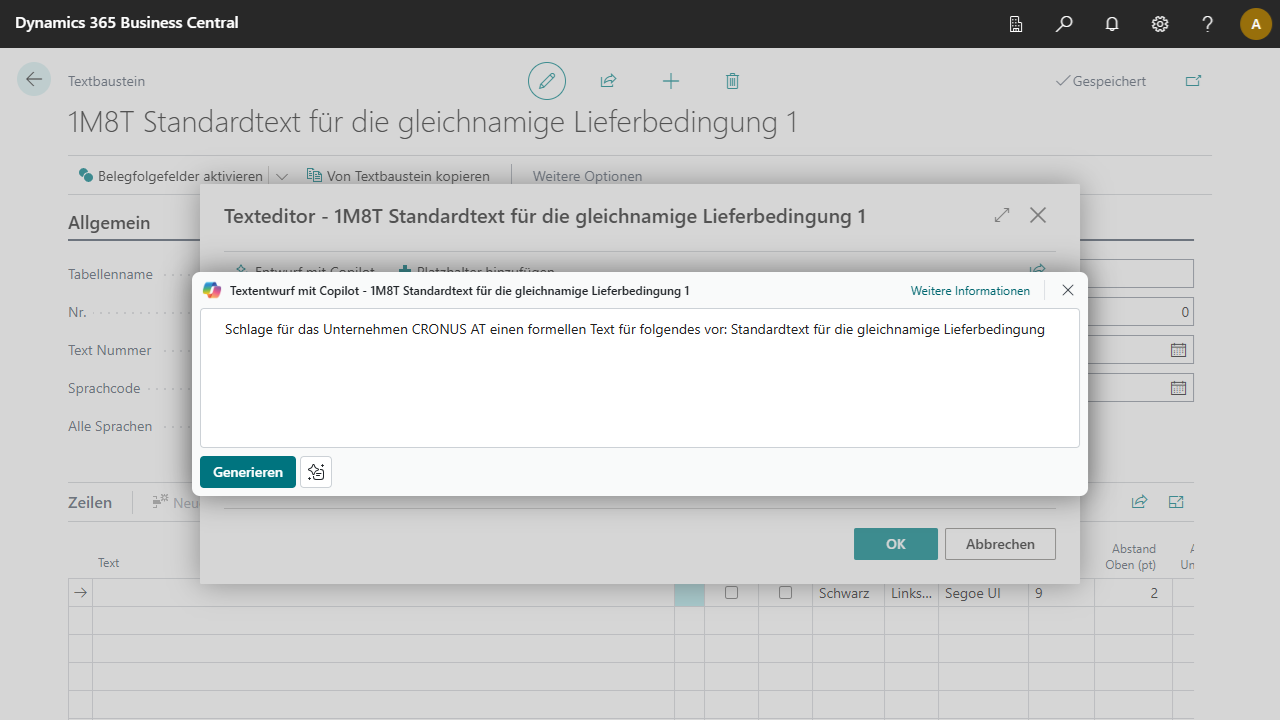Open the settings gear

(1160, 24)
